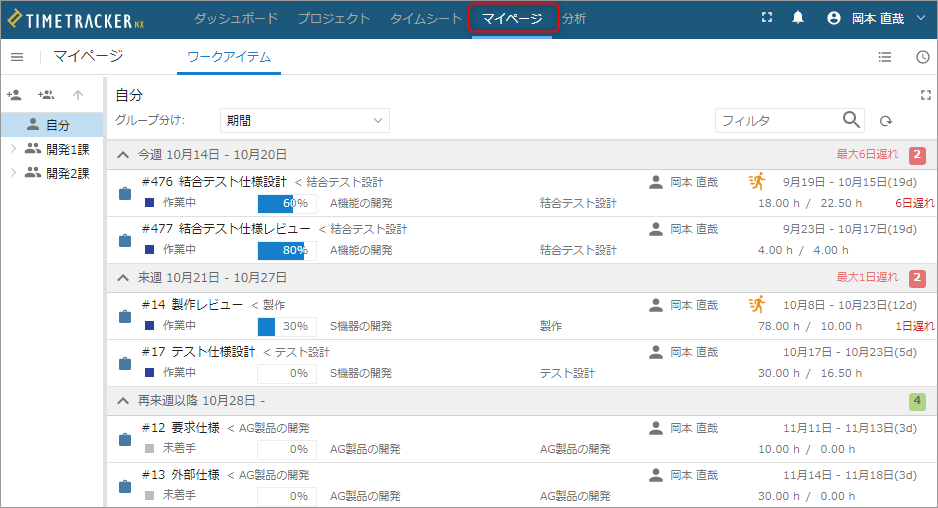938x508 pixels.
Task: Switch to the タイムシート menu
Action: (426, 19)
